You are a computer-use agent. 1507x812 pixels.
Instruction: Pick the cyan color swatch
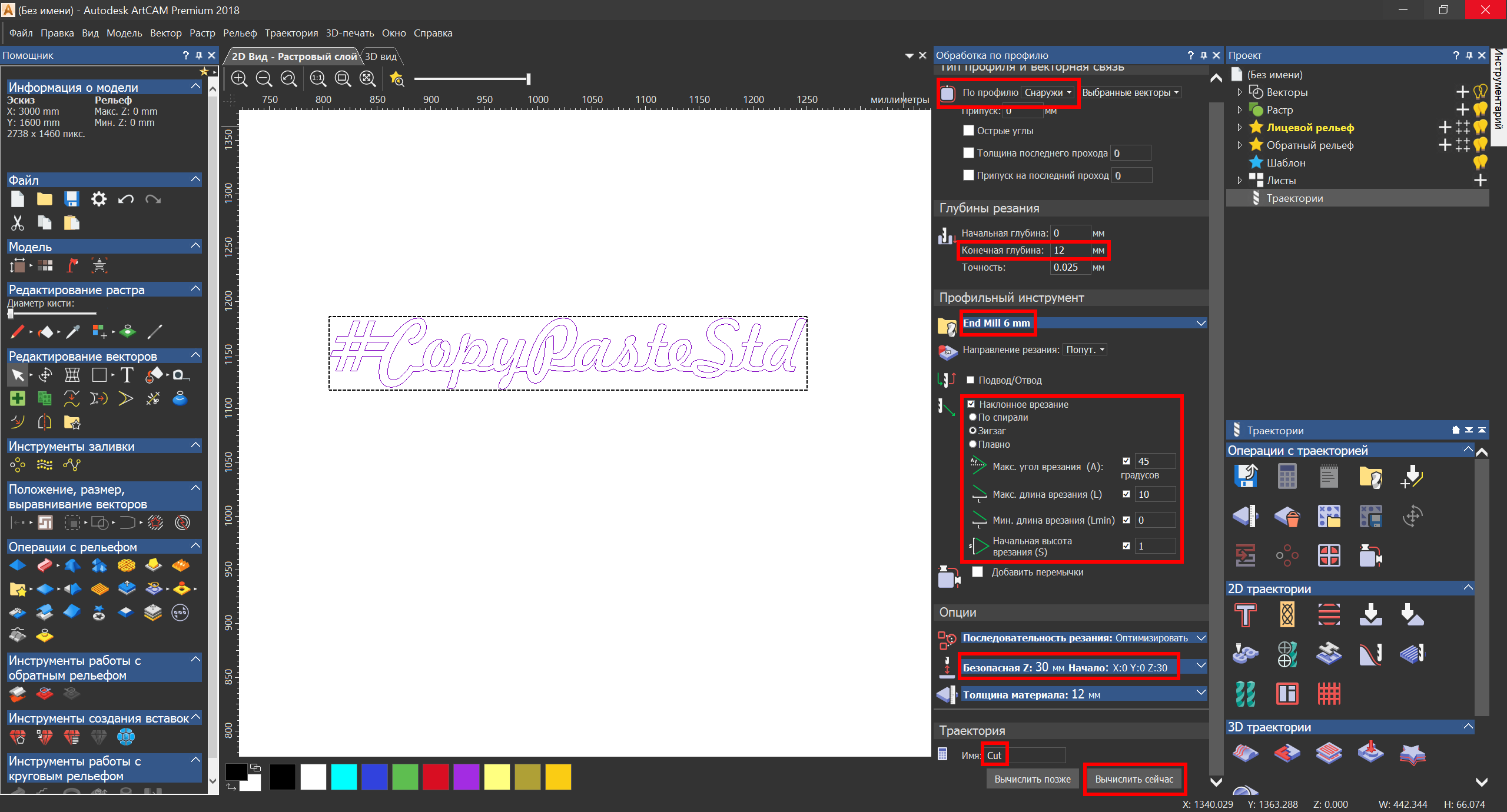pos(344,777)
